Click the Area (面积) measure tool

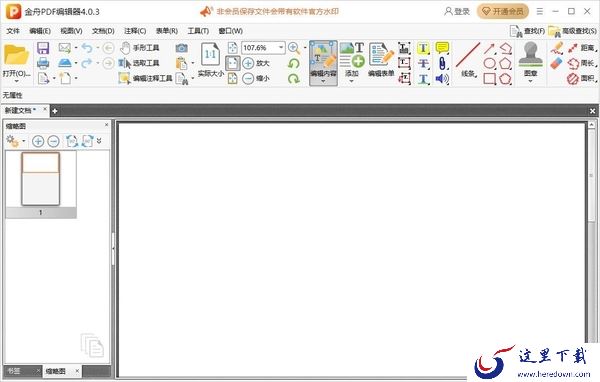(582, 78)
